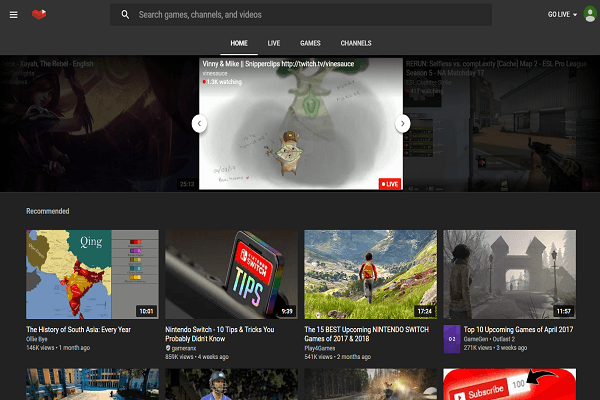600x400 pixels.
Task: Click the '1.3K watching' viewer count
Action: click(x=224, y=82)
